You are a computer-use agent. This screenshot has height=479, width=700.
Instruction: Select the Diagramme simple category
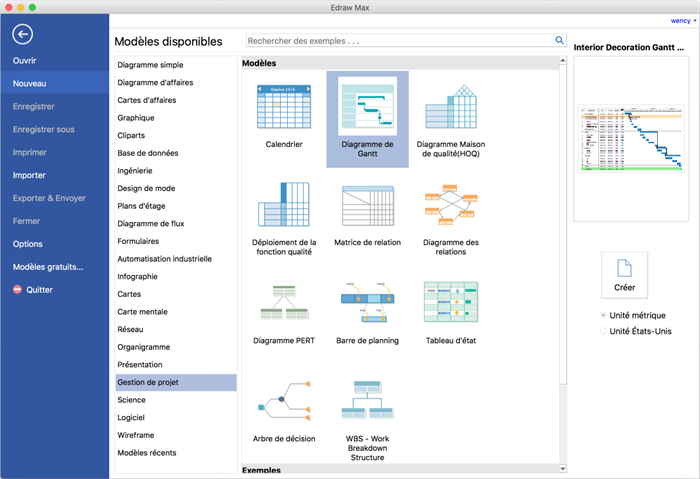176,65
